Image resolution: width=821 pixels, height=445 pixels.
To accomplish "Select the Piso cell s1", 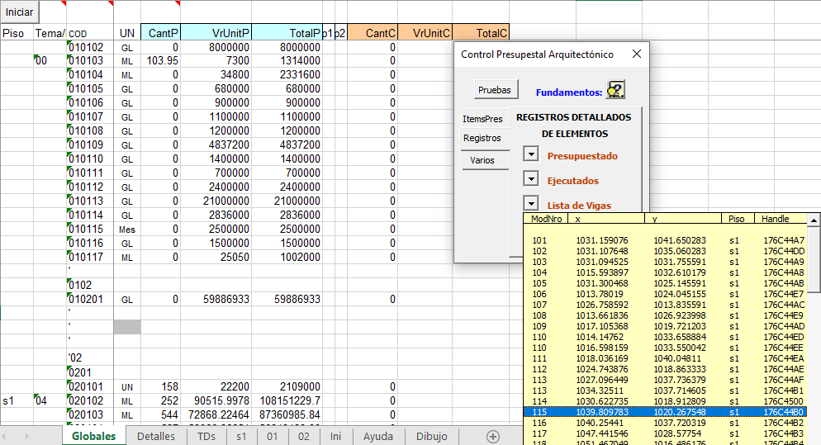I will click(17, 400).
